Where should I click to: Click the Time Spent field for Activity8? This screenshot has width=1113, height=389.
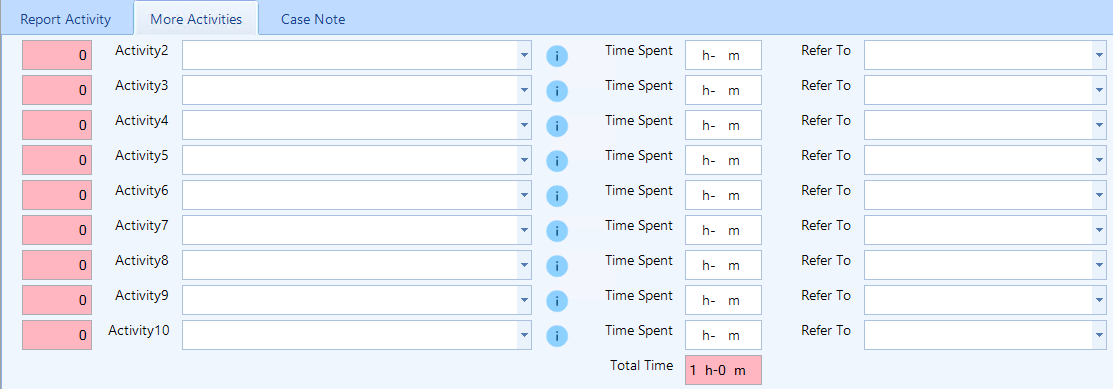(x=723, y=265)
